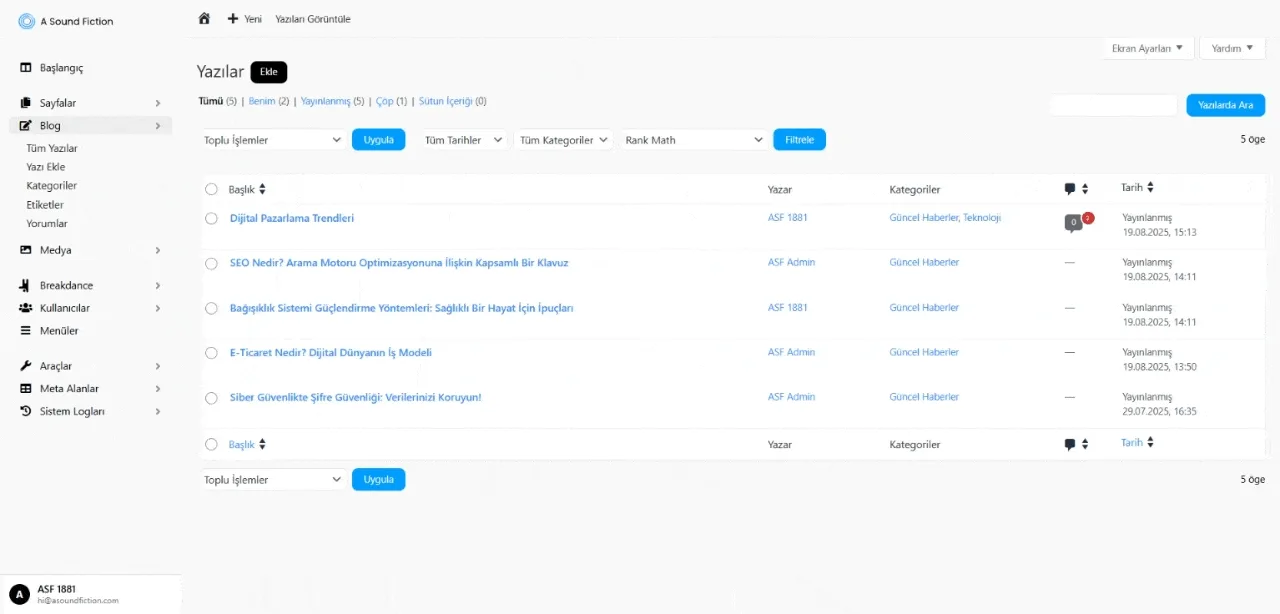Viewport: 1280px width, 614px height.
Task: Open the Tüm Tarihler date dropdown
Action: 463,140
